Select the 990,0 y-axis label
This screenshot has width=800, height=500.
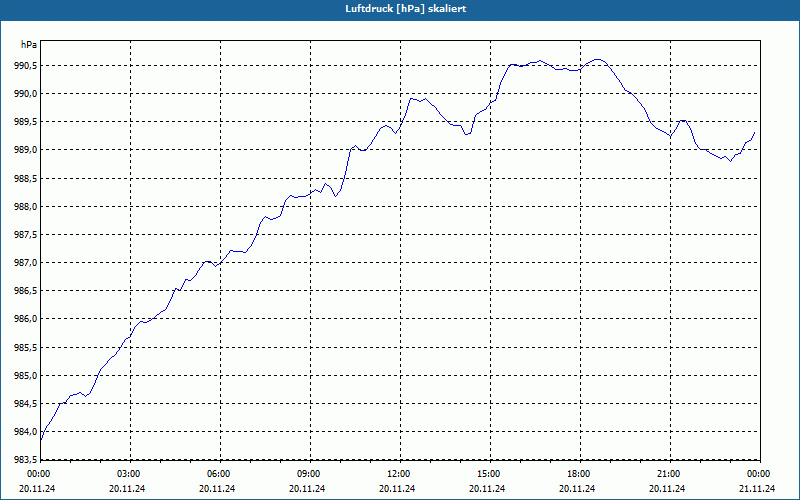coord(24,94)
